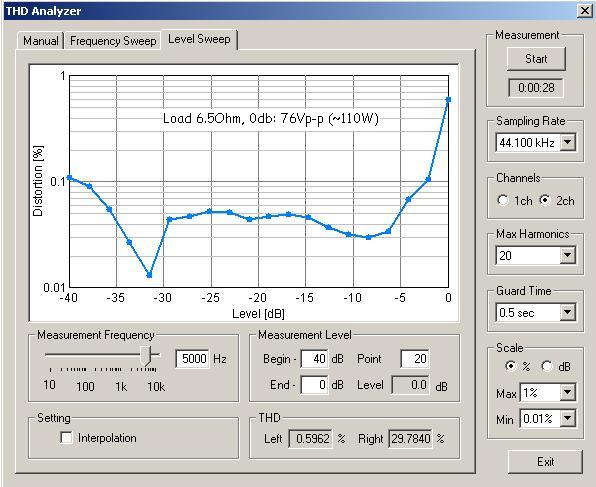Enable the Interpolation checkbox
This screenshot has width=596, height=487.
[x=67, y=438]
